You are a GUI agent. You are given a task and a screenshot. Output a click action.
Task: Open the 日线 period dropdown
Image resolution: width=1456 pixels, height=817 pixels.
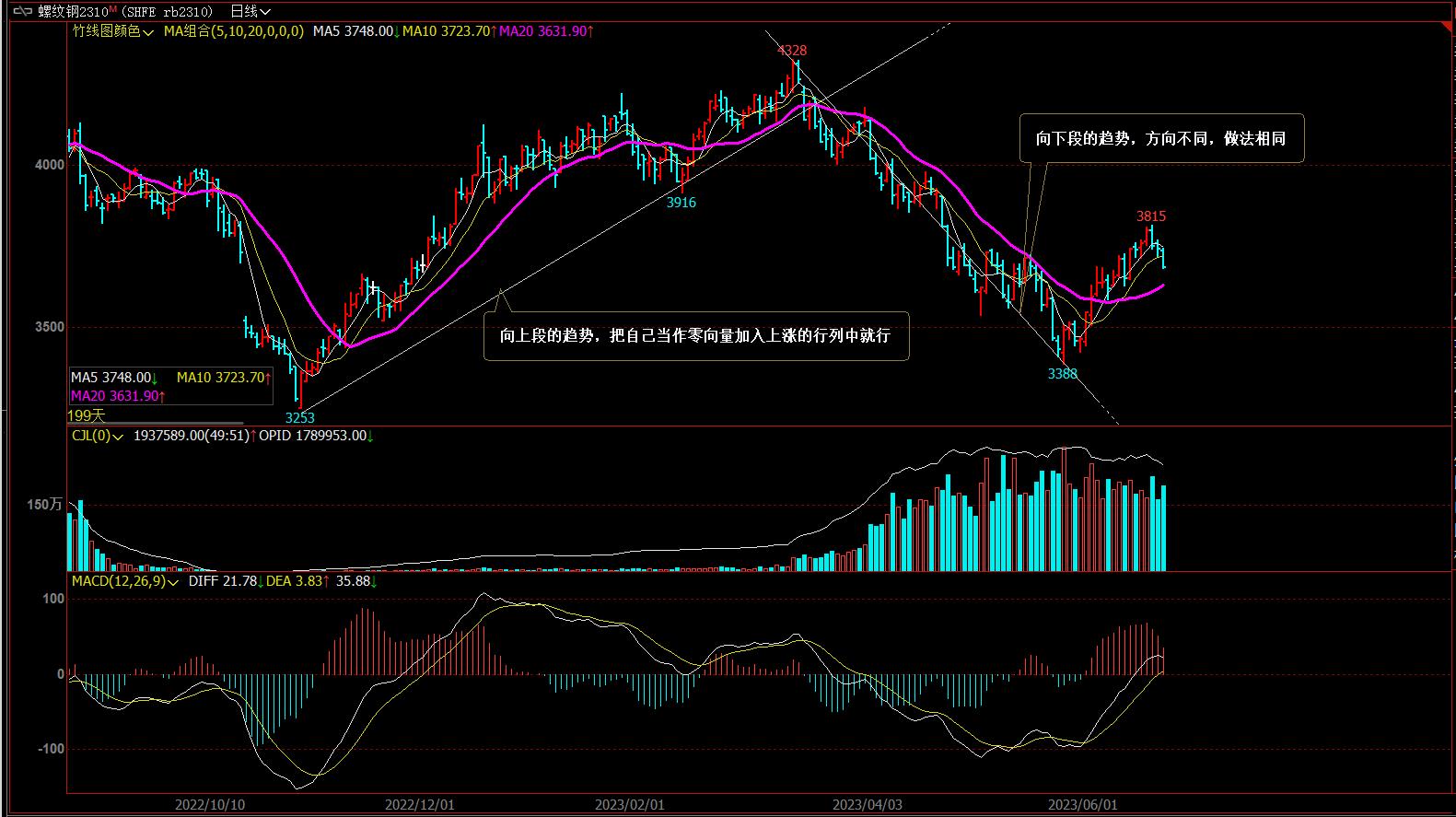click(250, 11)
